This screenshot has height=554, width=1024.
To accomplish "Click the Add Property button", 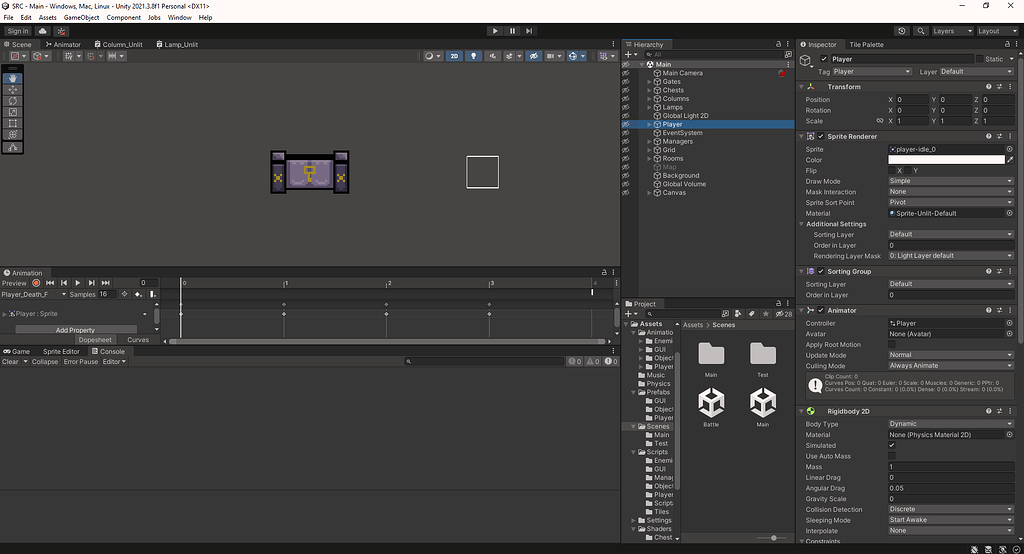I will [x=75, y=330].
